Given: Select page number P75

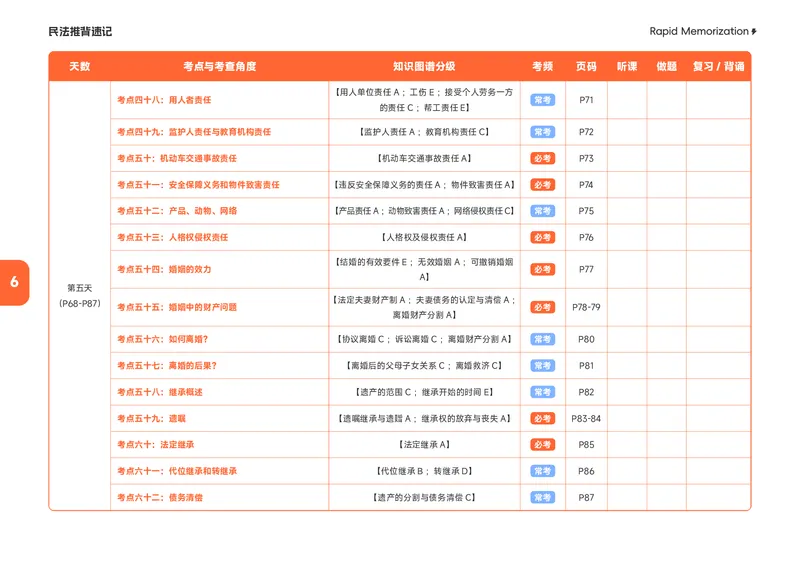Looking at the screenshot, I should pyautogui.click(x=586, y=211).
